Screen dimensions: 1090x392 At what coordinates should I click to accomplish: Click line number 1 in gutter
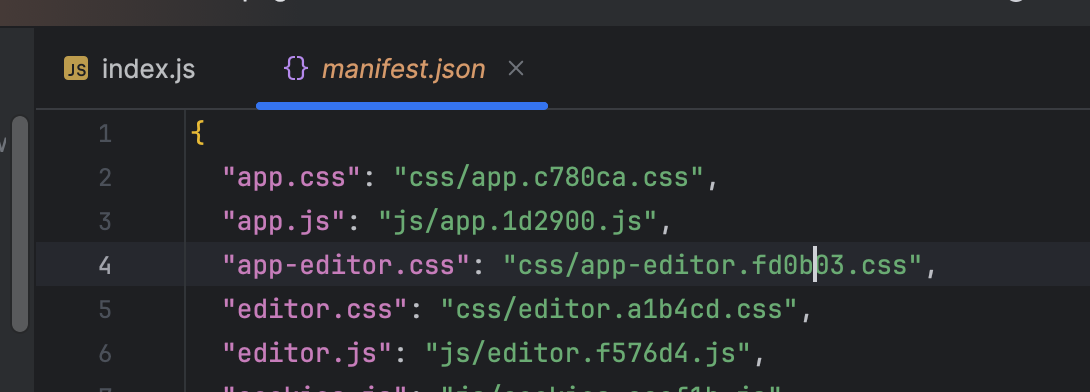click(x=105, y=133)
